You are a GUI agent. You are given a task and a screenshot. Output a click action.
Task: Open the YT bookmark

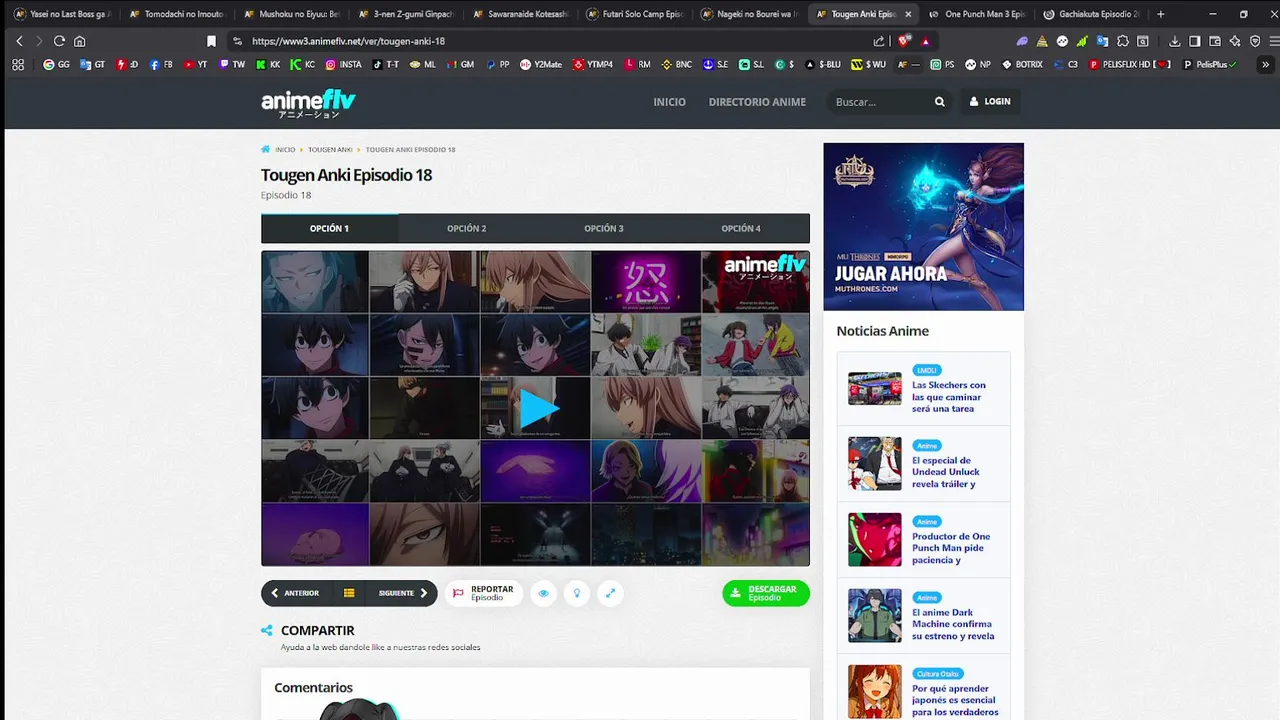(x=196, y=64)
